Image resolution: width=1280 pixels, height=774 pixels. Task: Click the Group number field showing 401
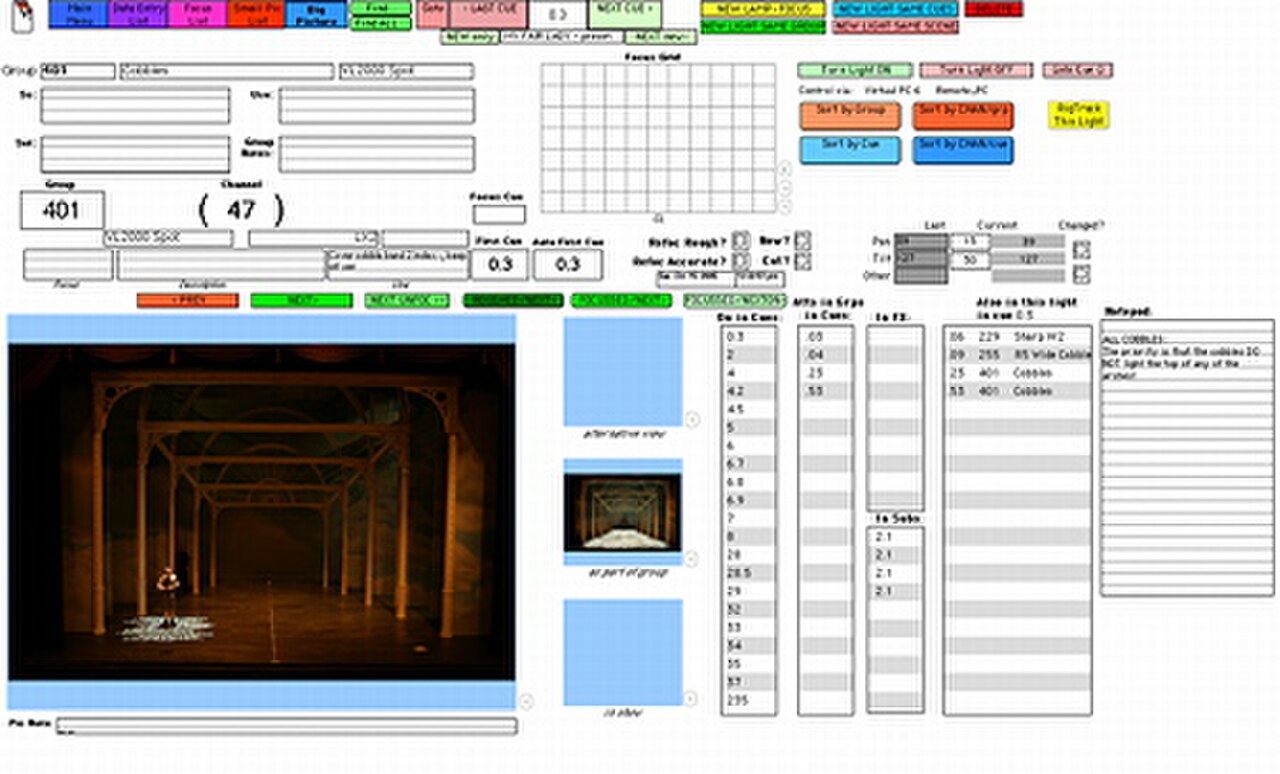pyautogui.click(x=62, y=210)
